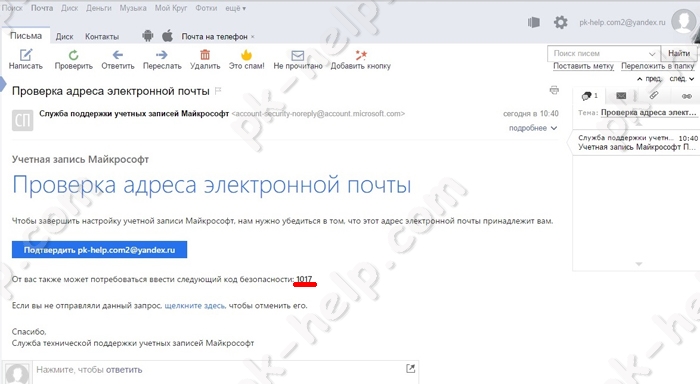The image size is (700, 384).
Task: Check for new mail with Проверить
Action: point(74,59)
